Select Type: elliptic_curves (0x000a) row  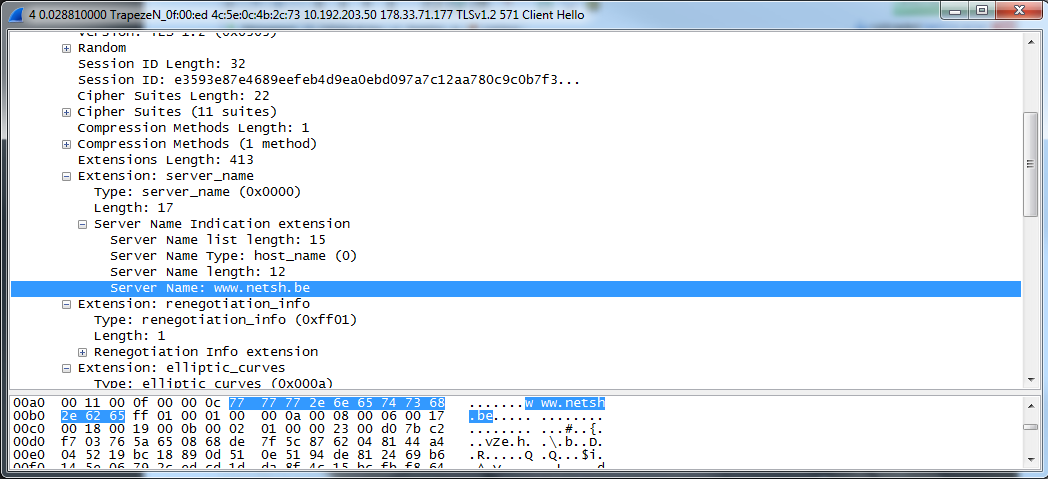[x=214, y=383]
